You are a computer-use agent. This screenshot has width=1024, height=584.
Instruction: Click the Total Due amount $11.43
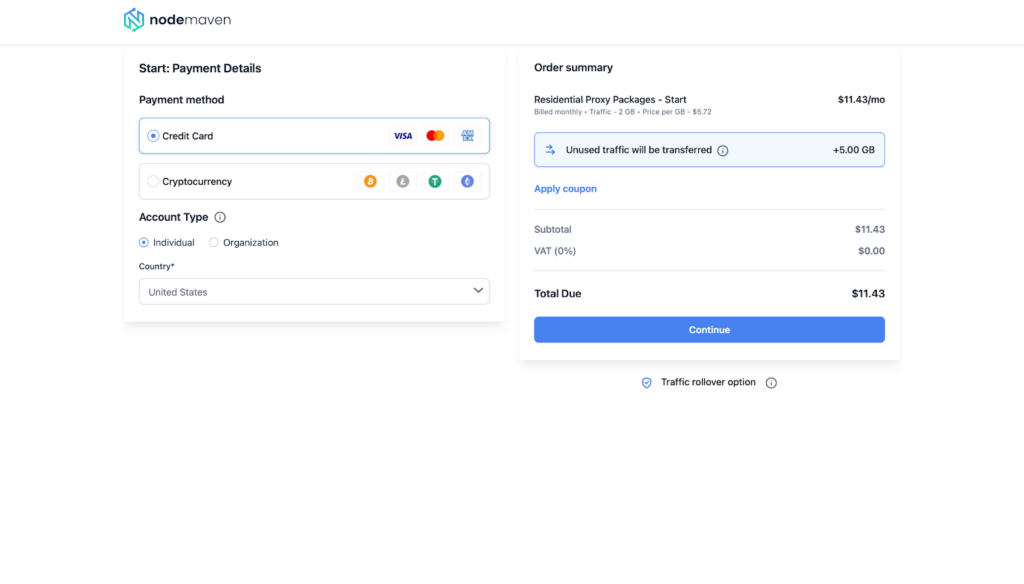[868, 294]
